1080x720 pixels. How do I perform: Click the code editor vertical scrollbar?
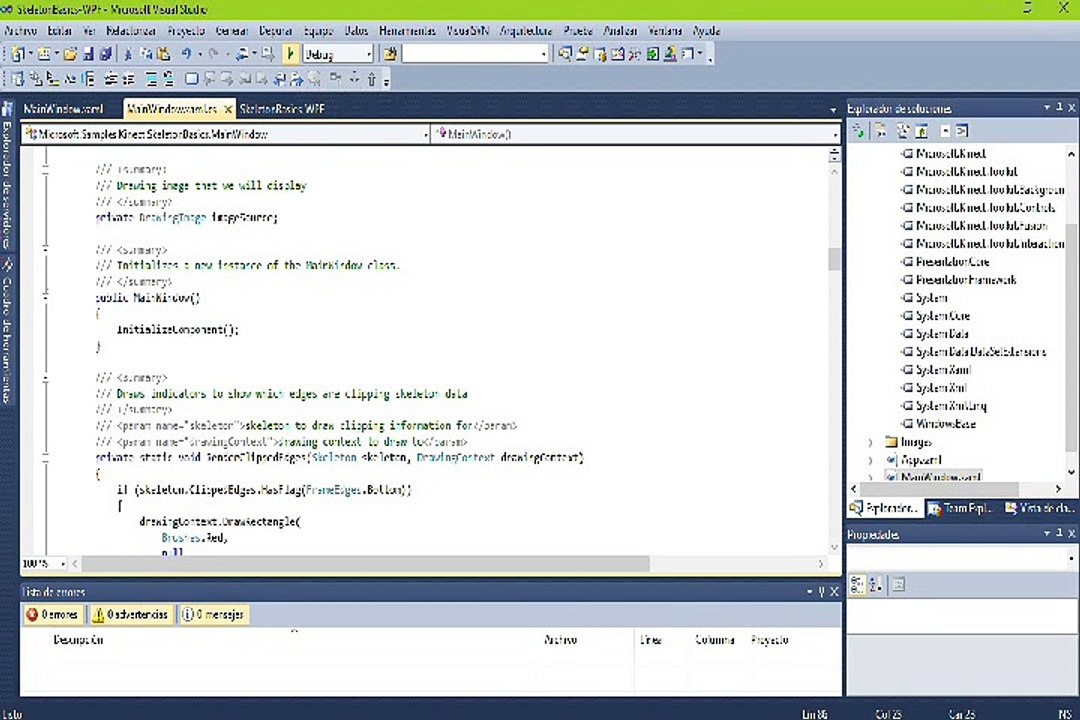(834, 260)
